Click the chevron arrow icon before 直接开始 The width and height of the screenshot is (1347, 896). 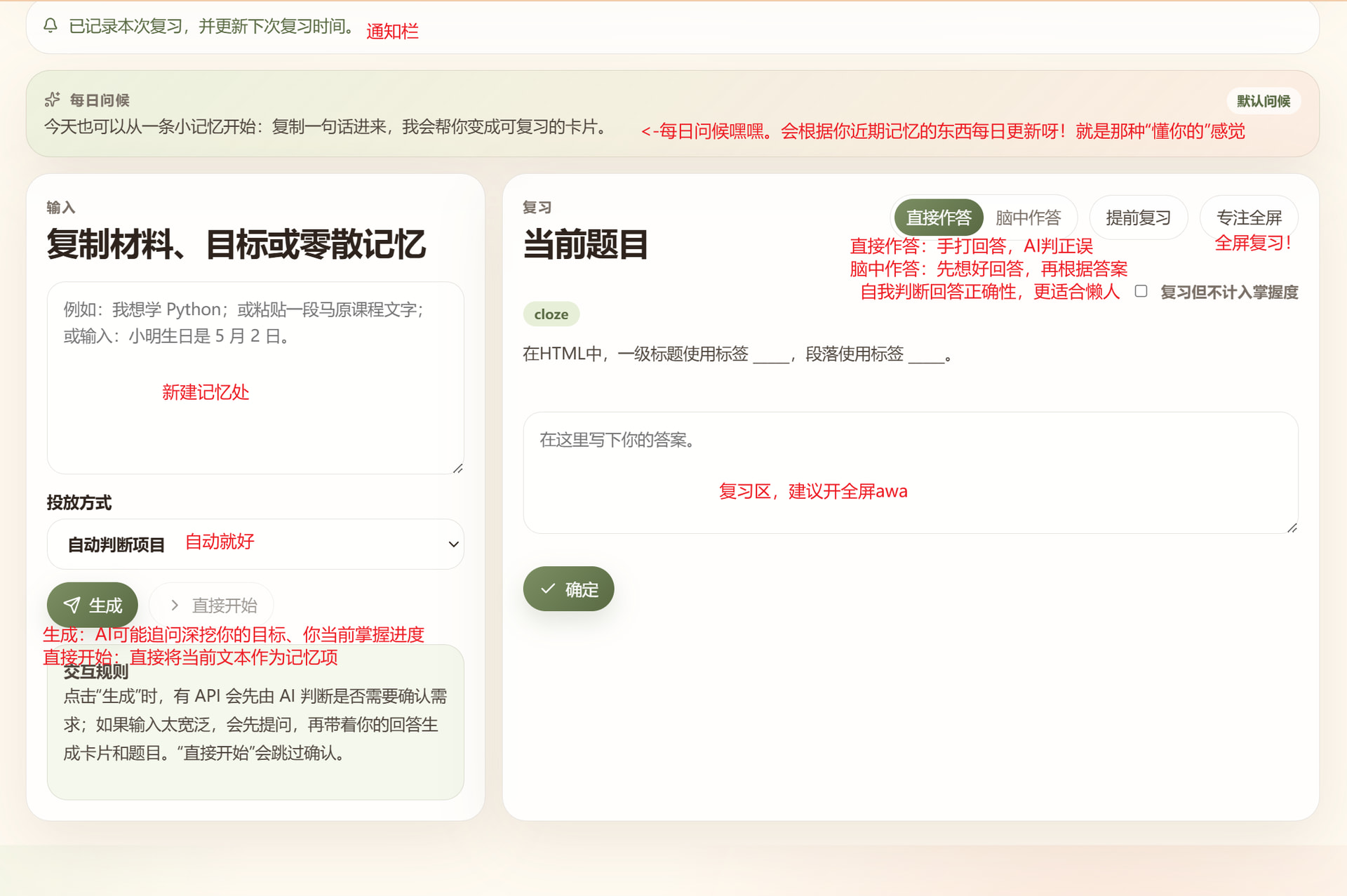[x=175, y=605]
